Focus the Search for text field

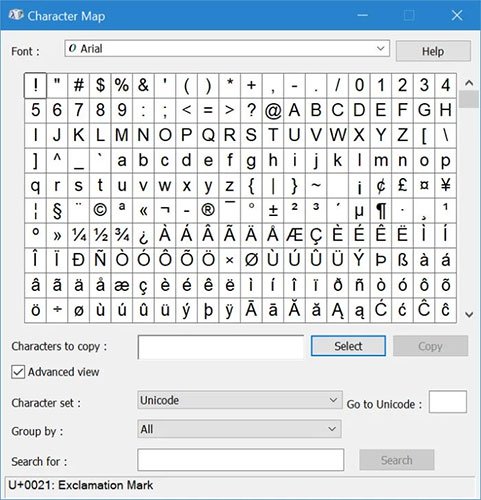click(x=240, y=460)
